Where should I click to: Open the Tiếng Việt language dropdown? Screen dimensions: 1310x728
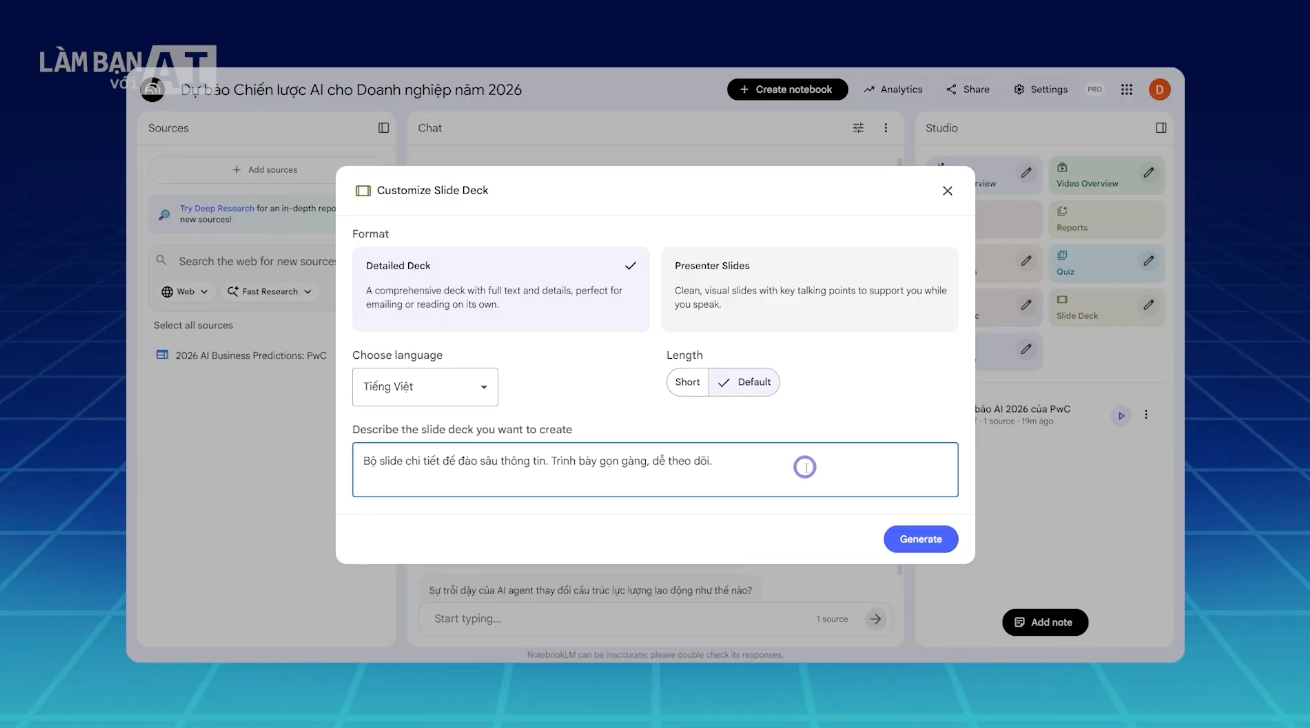[x=425, y=387]
